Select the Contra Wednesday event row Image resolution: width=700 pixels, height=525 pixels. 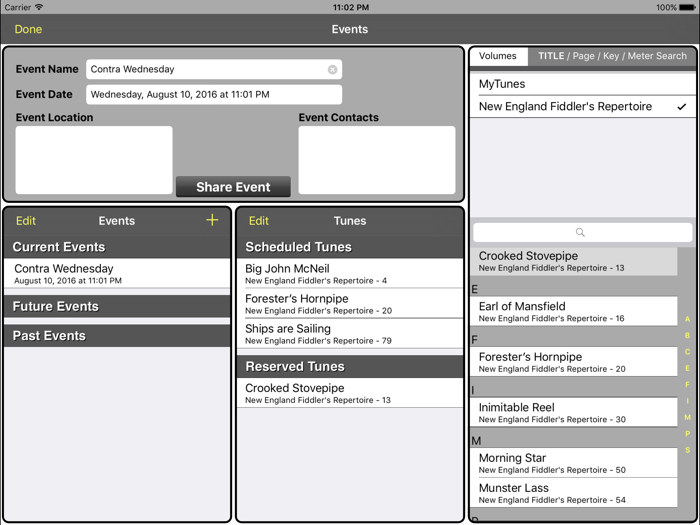pyautogui.click(x=117, y=273)
